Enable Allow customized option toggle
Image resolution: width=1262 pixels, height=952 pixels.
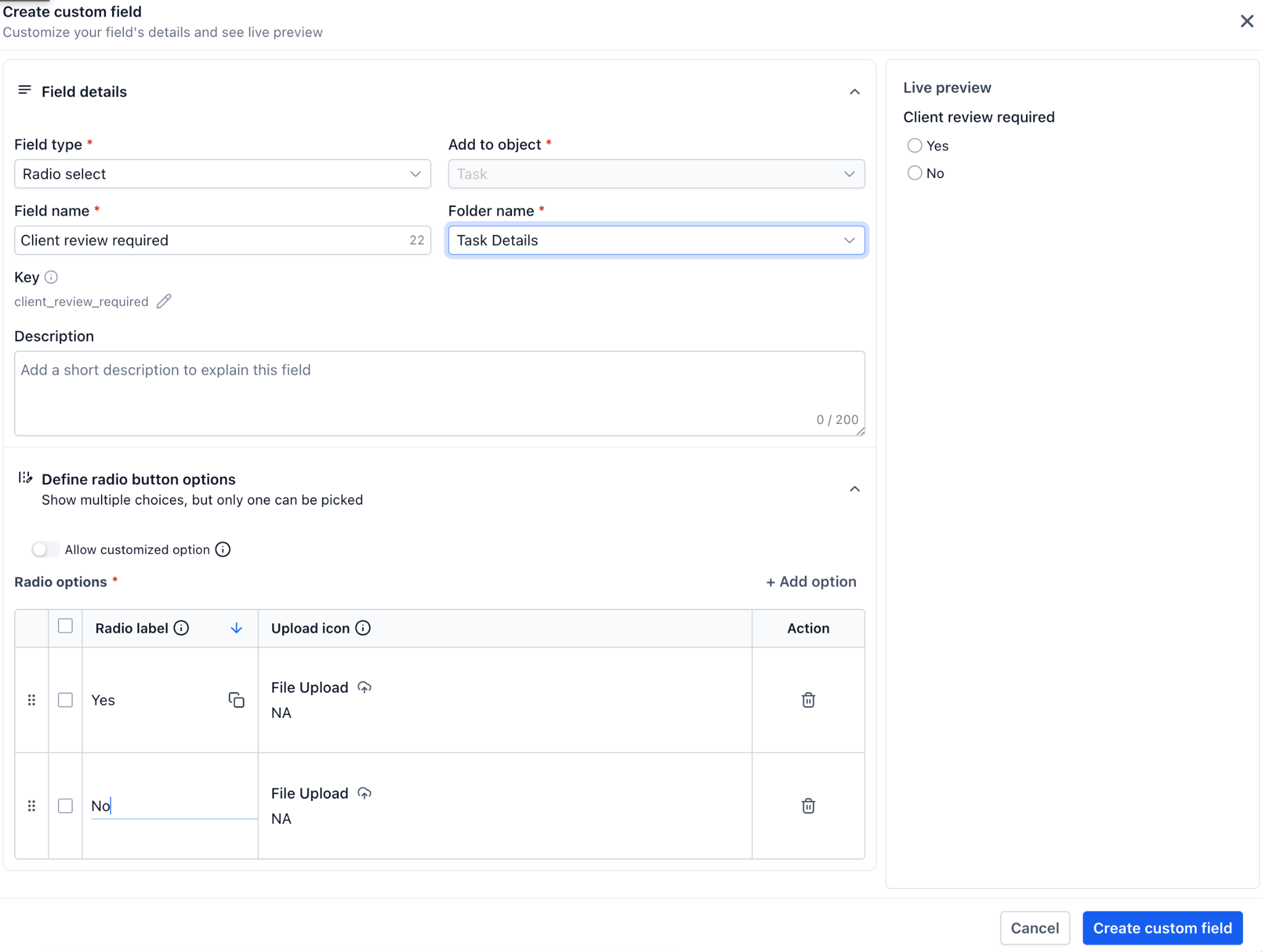(x=46, y=550)
